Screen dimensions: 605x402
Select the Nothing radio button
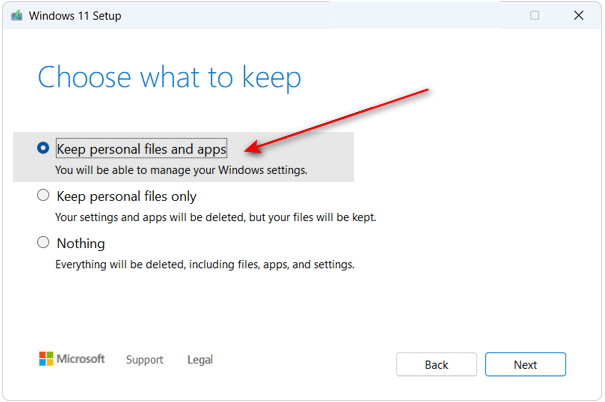click(43, 242)
